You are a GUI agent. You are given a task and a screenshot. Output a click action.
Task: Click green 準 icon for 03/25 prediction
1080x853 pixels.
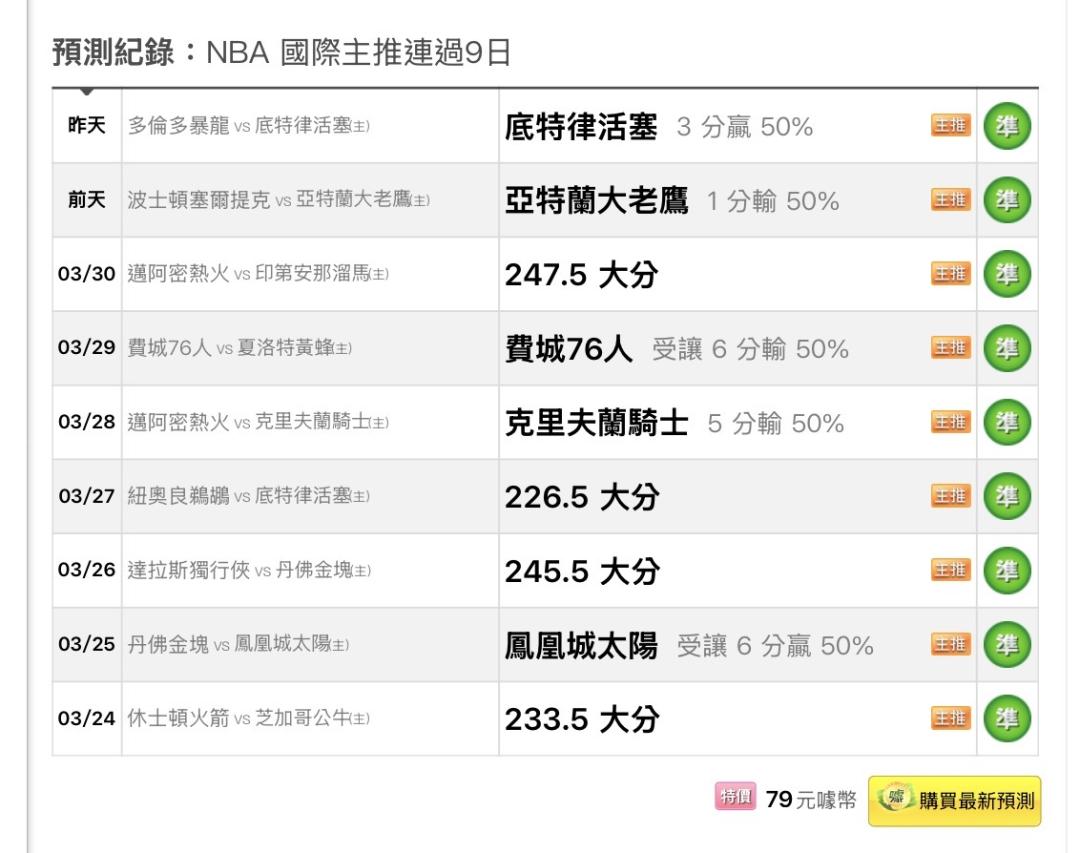pos(1007,645)
